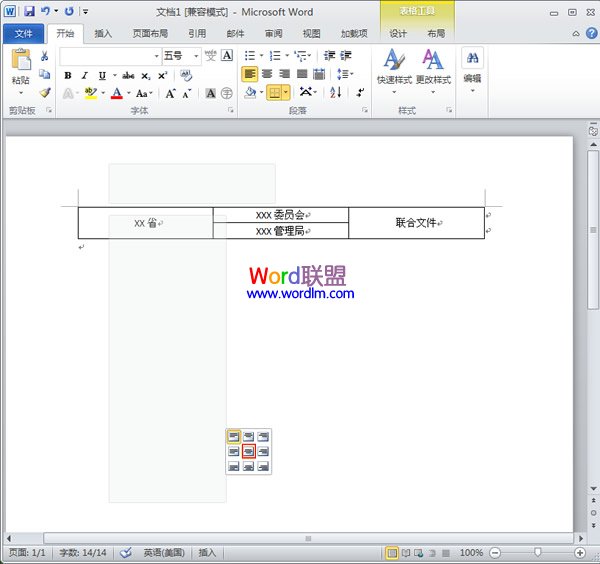Image resolution: width=600 pixels, height=564 pixels.
Task: Toggle italic formatting
Action: (85, 76)
